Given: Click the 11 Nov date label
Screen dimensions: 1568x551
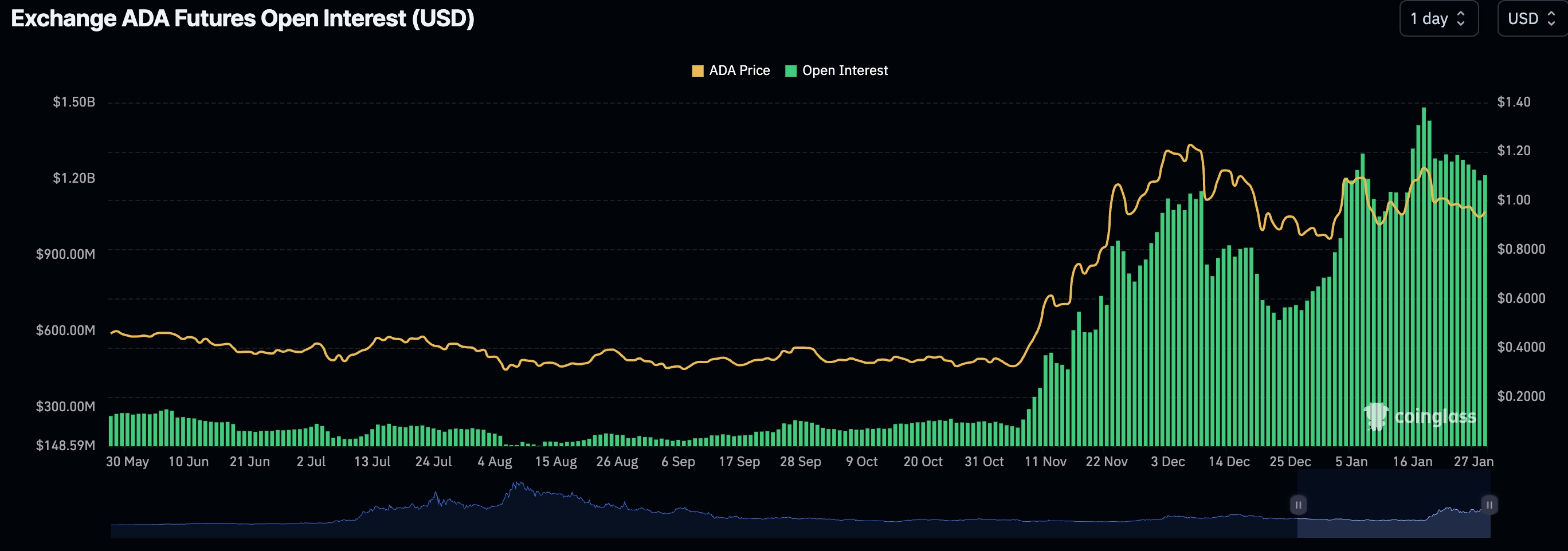Looking at the screenshot, I should [1046, 462].
